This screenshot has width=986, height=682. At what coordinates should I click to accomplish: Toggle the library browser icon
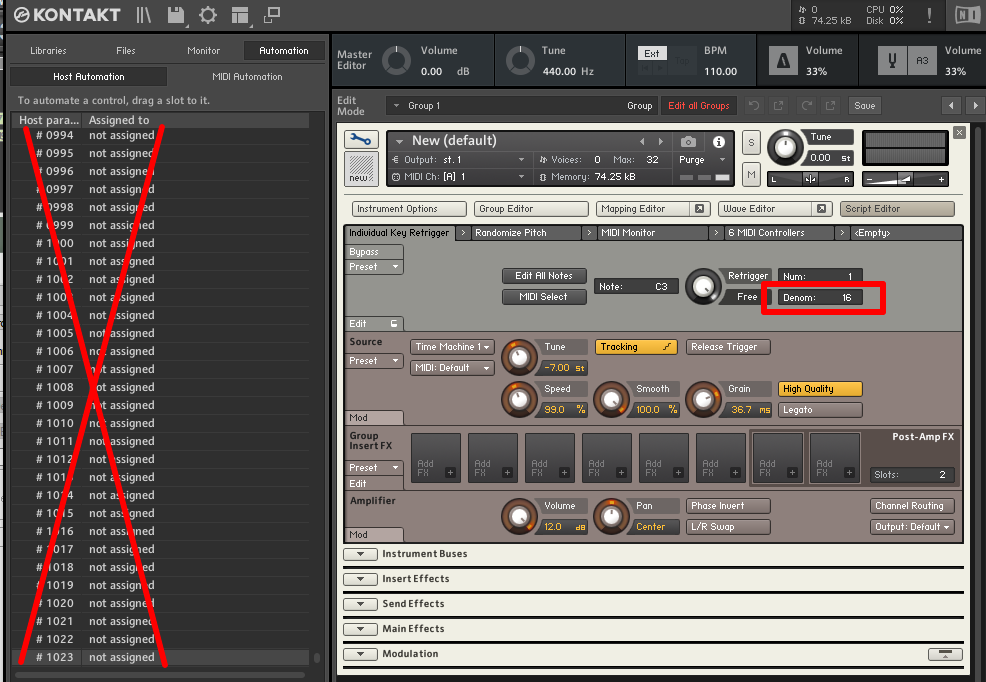144,15
